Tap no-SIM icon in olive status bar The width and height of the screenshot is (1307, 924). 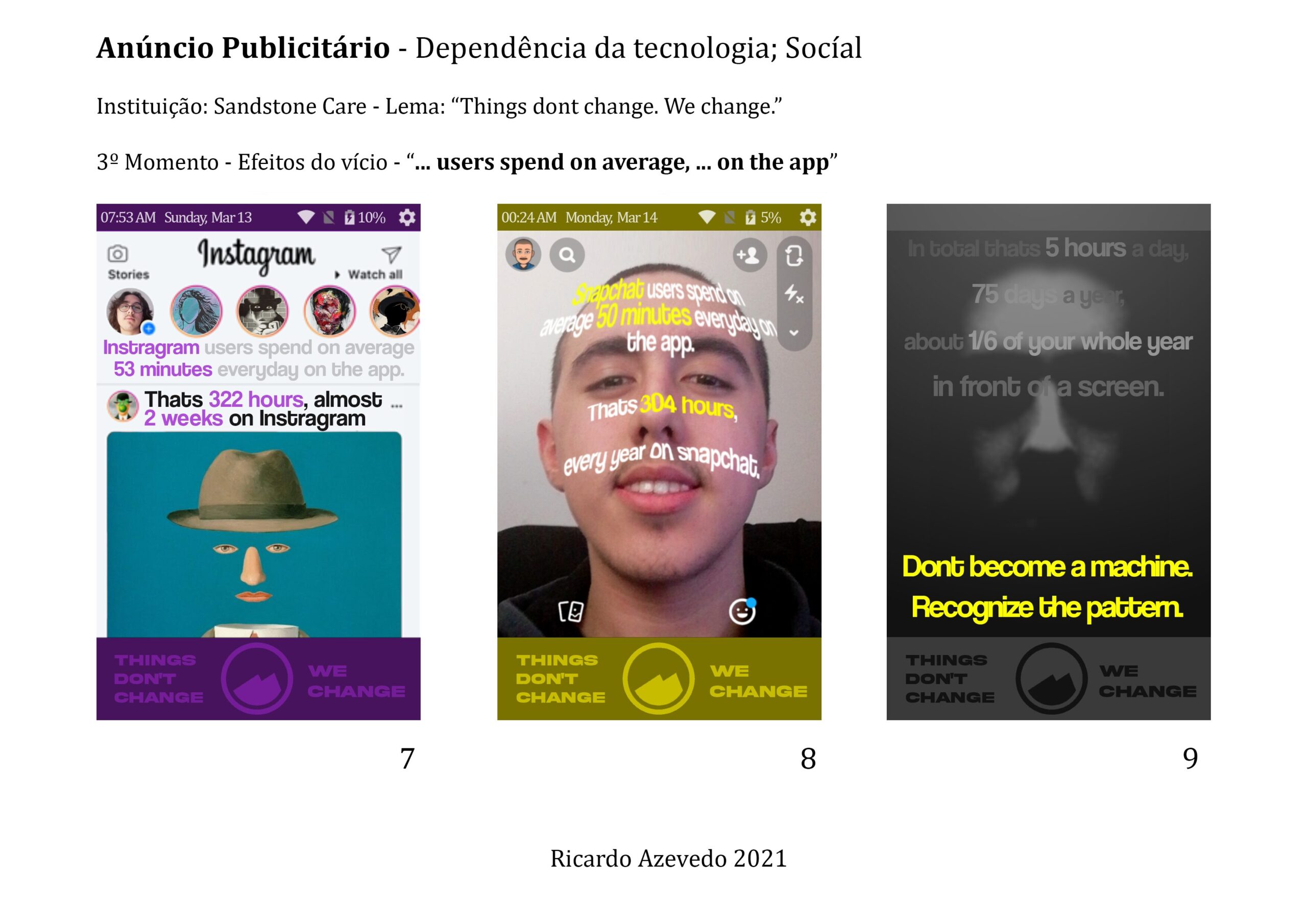tap(730, 217)
